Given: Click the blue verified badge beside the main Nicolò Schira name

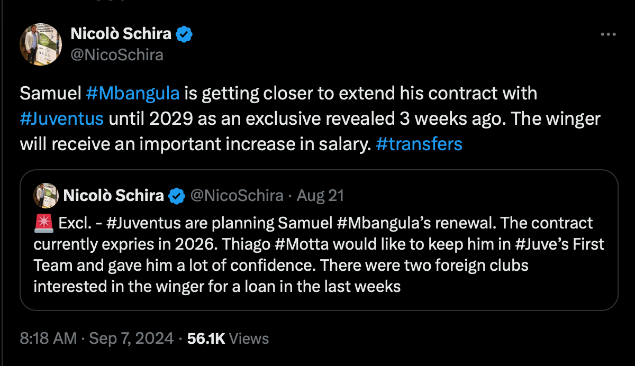Looking at the screenshot, I should click(x=184, y=34).
